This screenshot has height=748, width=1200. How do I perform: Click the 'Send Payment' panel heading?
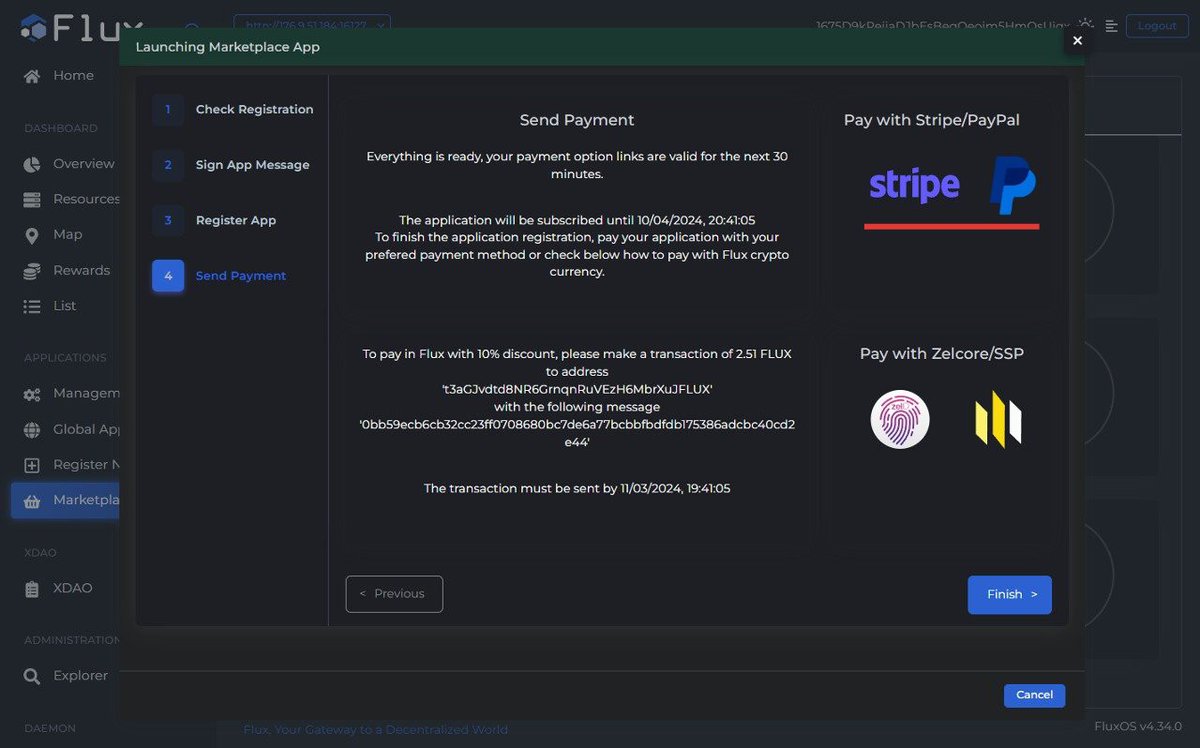[577, 120]
